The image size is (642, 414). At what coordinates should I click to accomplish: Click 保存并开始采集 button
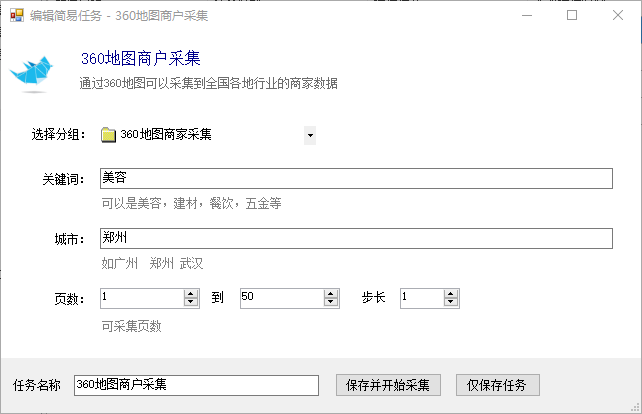(388, 385)
